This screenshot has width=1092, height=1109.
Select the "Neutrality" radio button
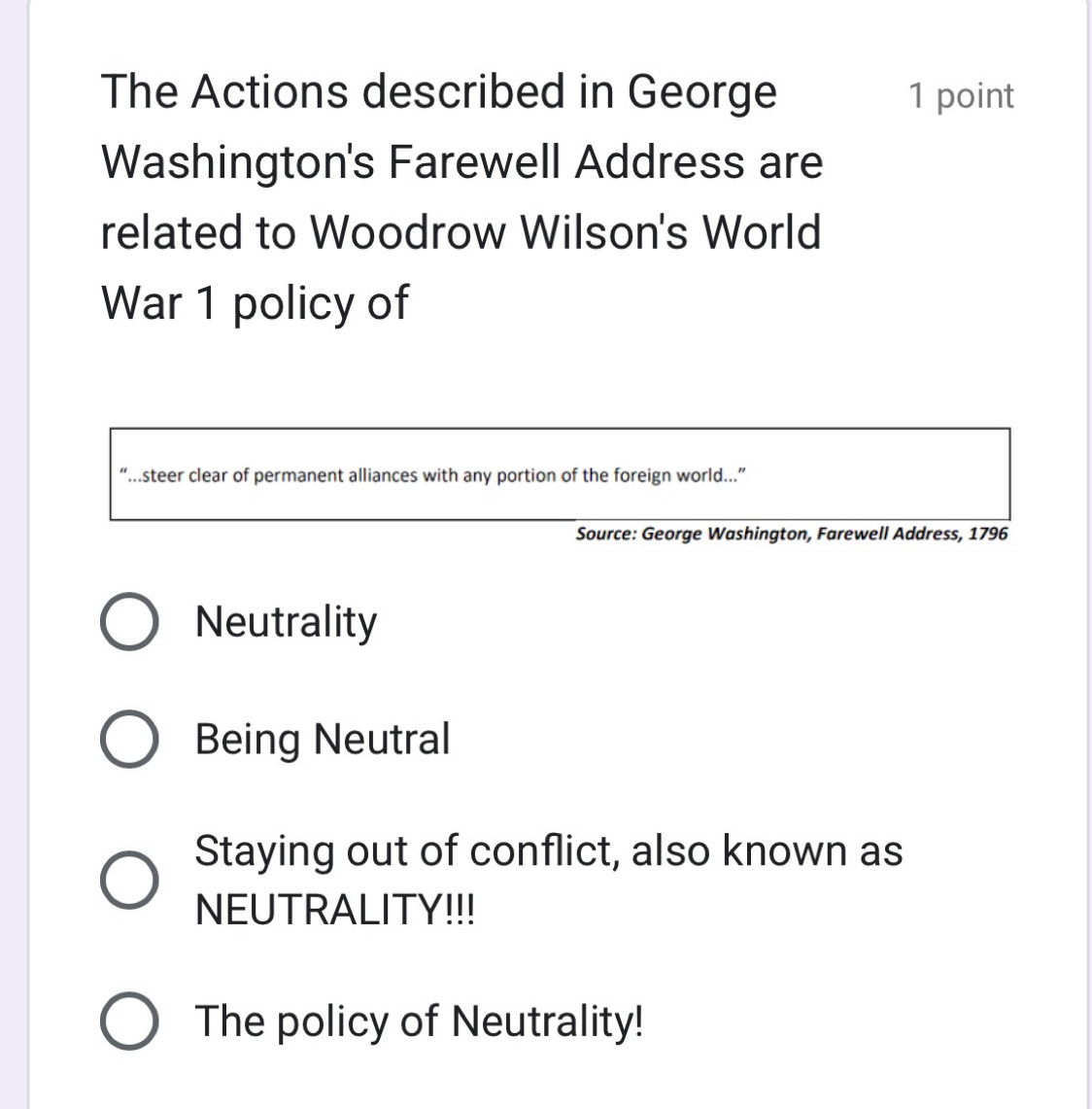[129, 622]
